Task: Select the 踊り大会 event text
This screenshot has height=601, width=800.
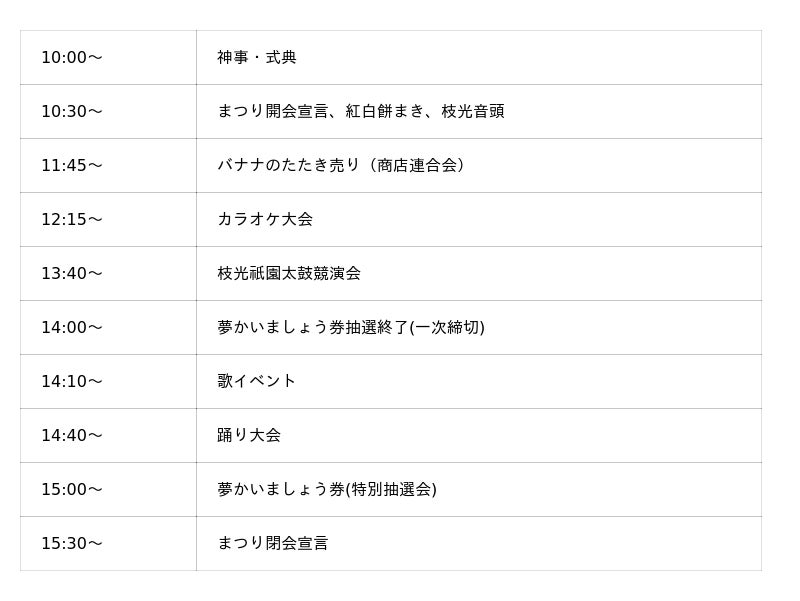Action: [249, 436]
